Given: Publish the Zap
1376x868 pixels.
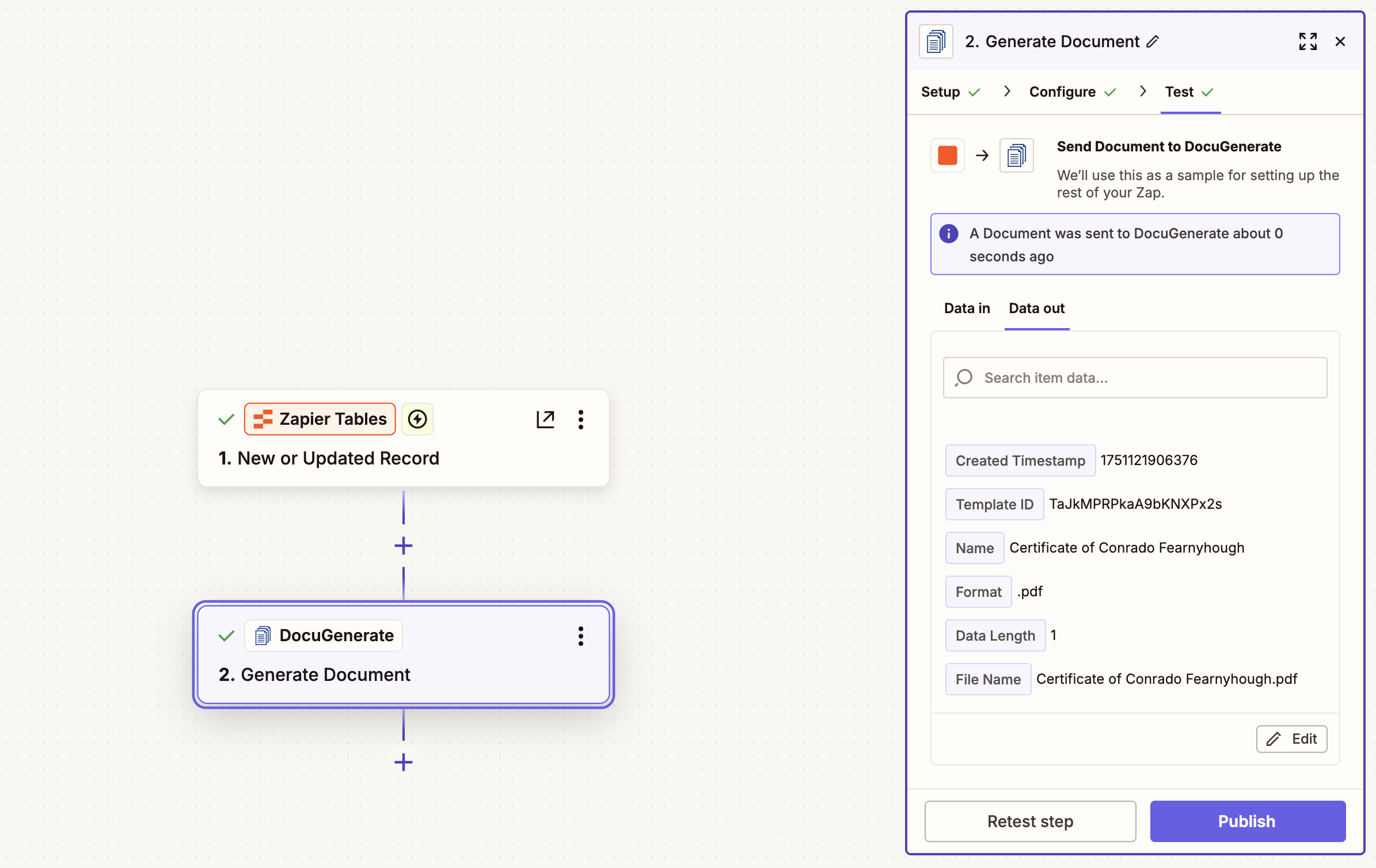Looking at the screenshot, I should [1247, 821].
